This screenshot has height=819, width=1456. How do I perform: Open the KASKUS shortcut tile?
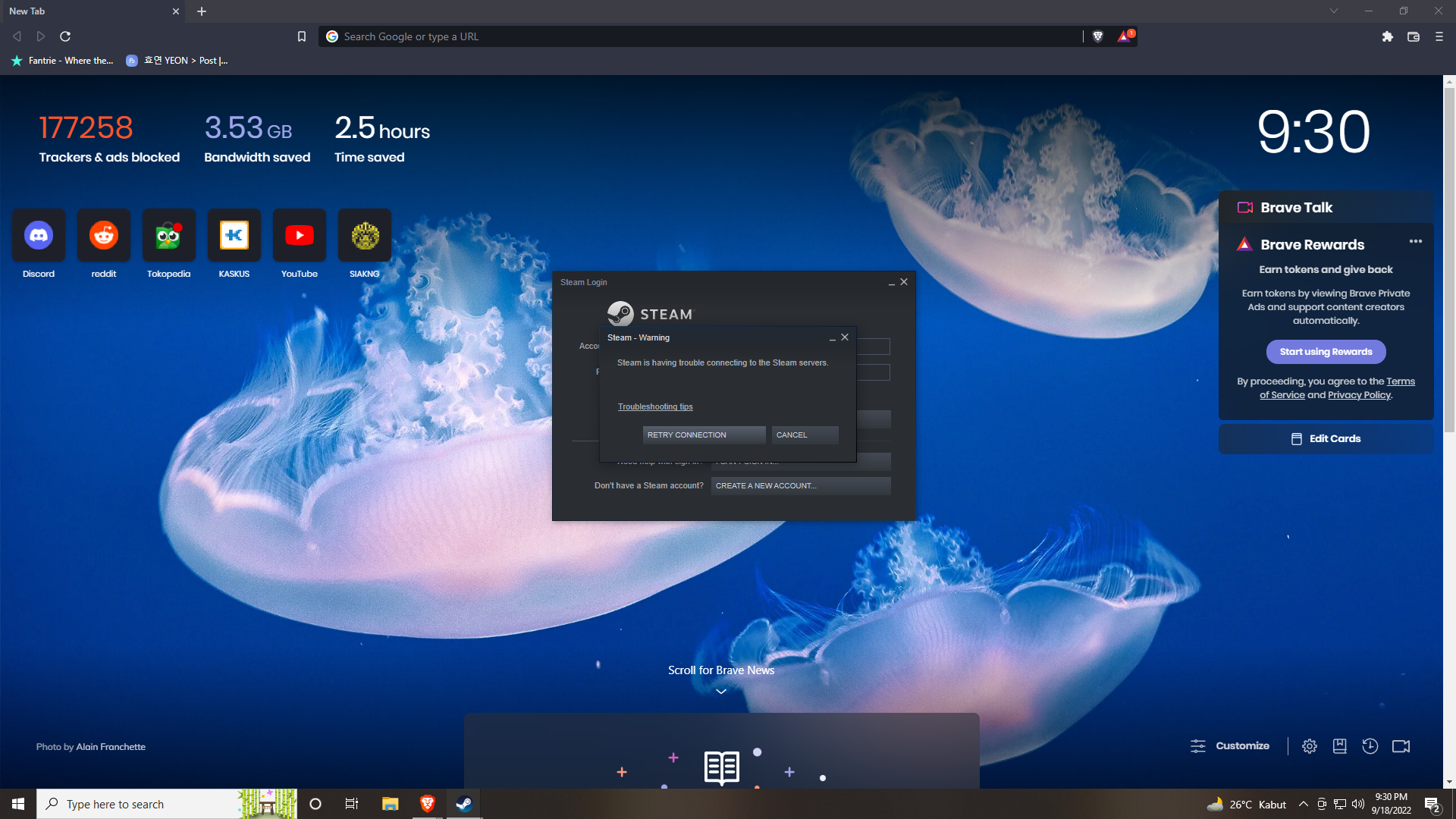pyautogui.click(x=234, y=236)
